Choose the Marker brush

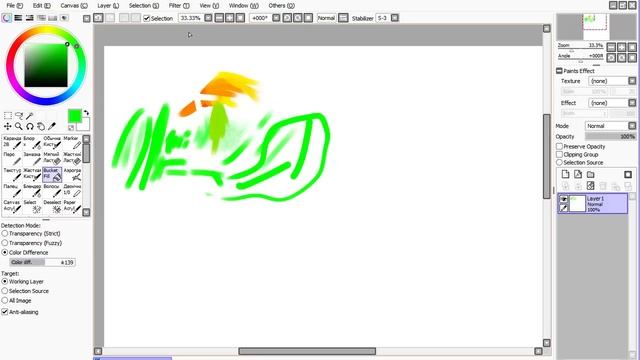(x=72, y=143)
